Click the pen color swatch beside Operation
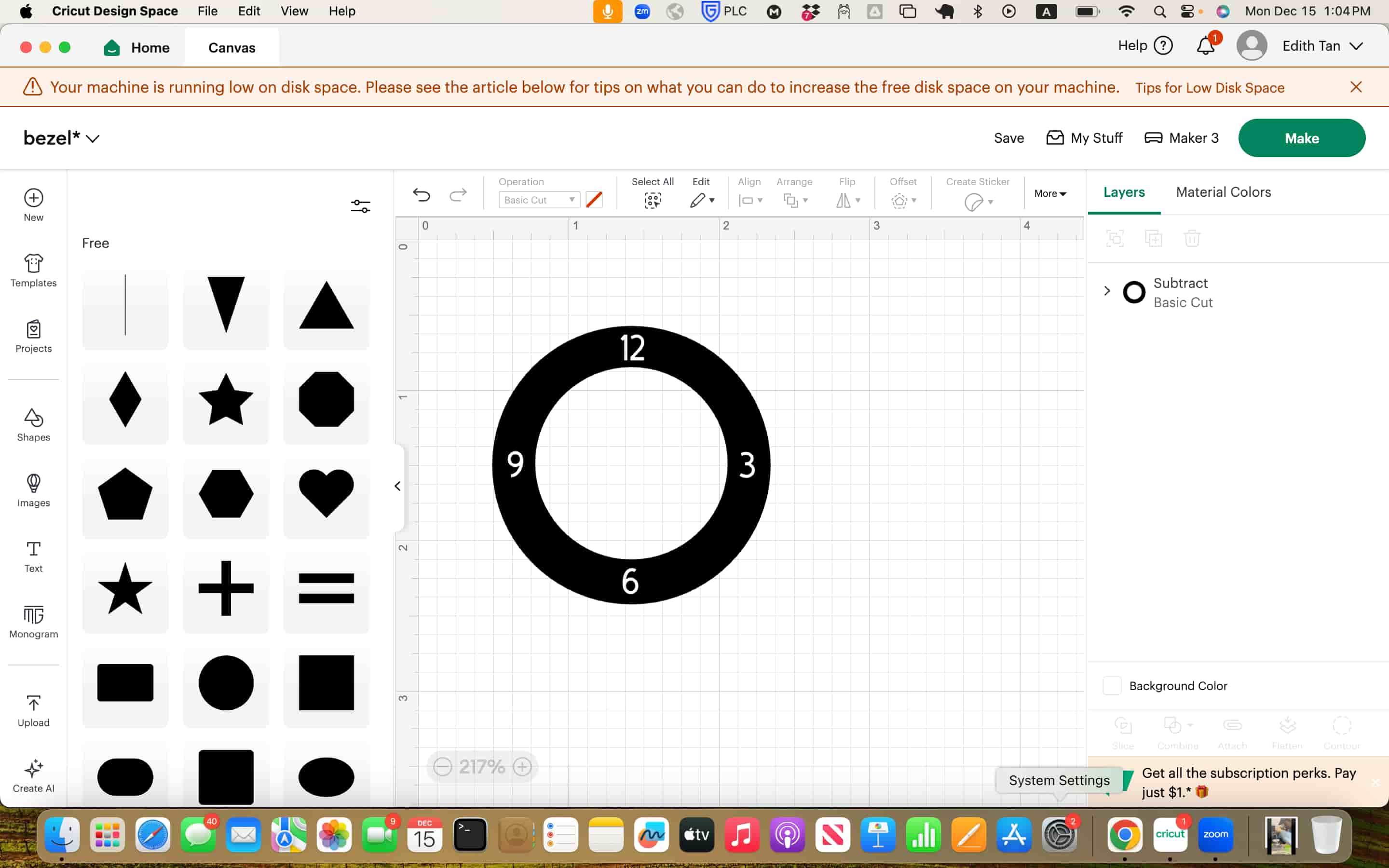 pyautogui.click(x=594, y=200)
